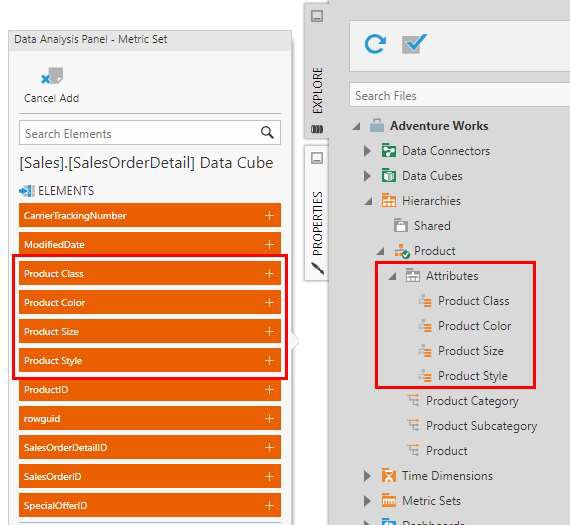Screen dimensions: 570x525
Task: Collapse the Attributes node
Action: pyautogui.click(x=392, y=276)
